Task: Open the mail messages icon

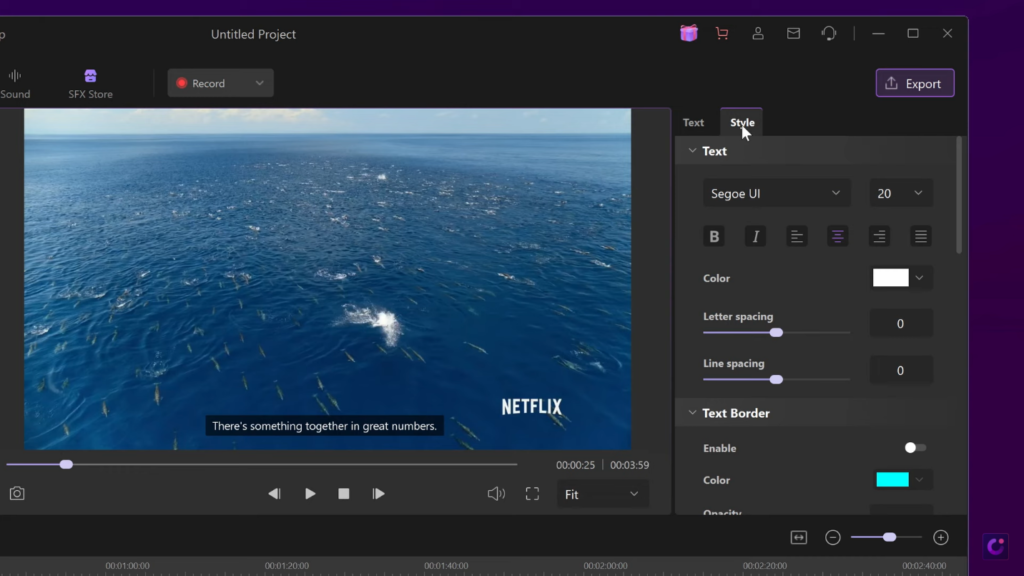Action: click(x=793, y=33)
